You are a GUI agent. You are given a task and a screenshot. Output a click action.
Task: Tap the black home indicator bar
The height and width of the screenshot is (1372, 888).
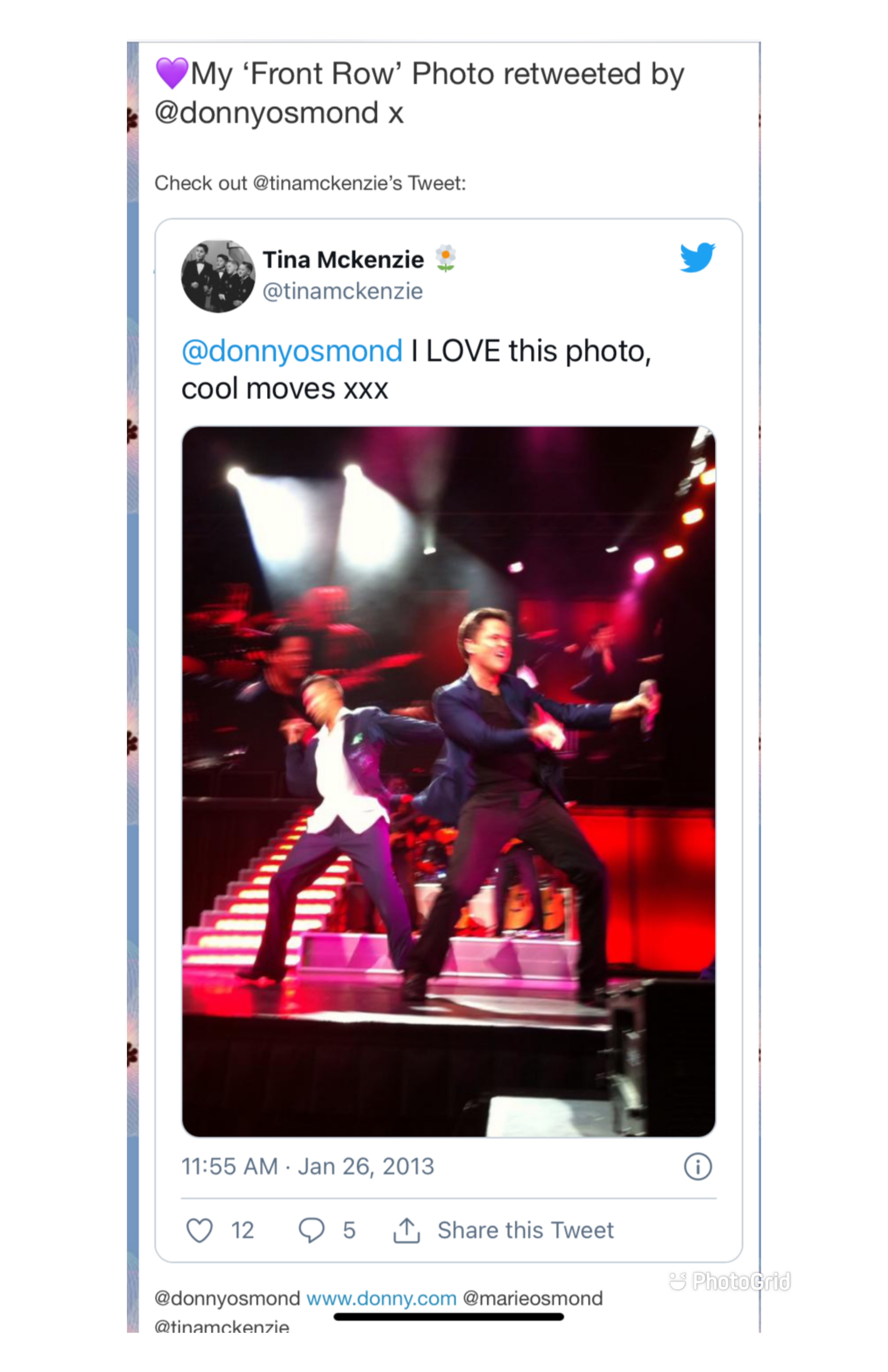click(x=449, y=1317)
